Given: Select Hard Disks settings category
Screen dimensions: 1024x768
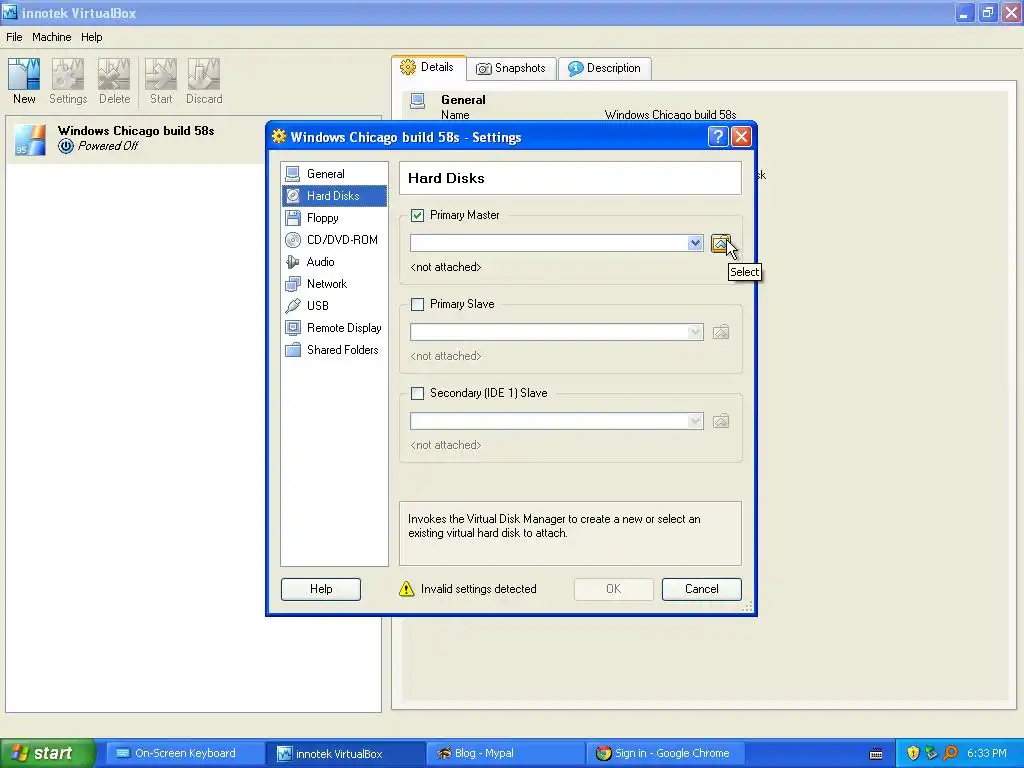Looking at the screenshot, I should click(334, 196).
